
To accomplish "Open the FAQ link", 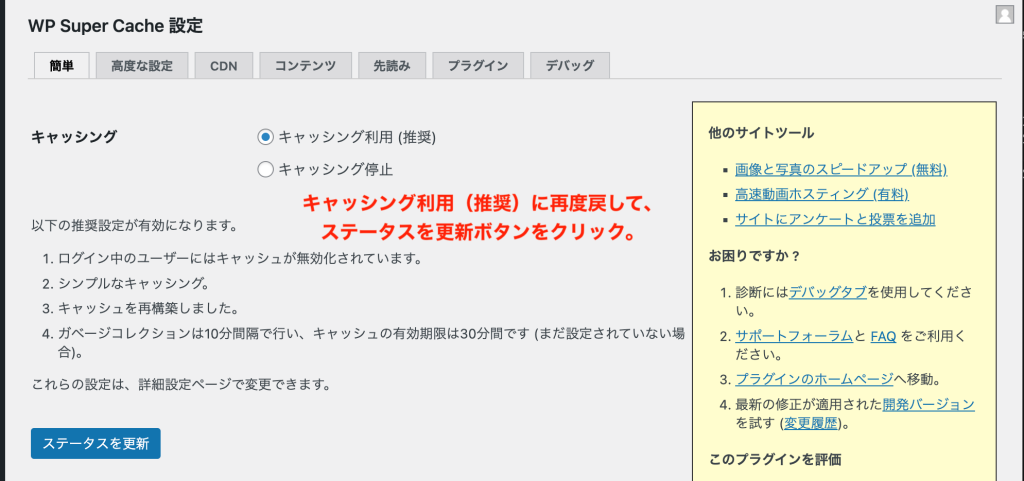I will click(882, 336).
